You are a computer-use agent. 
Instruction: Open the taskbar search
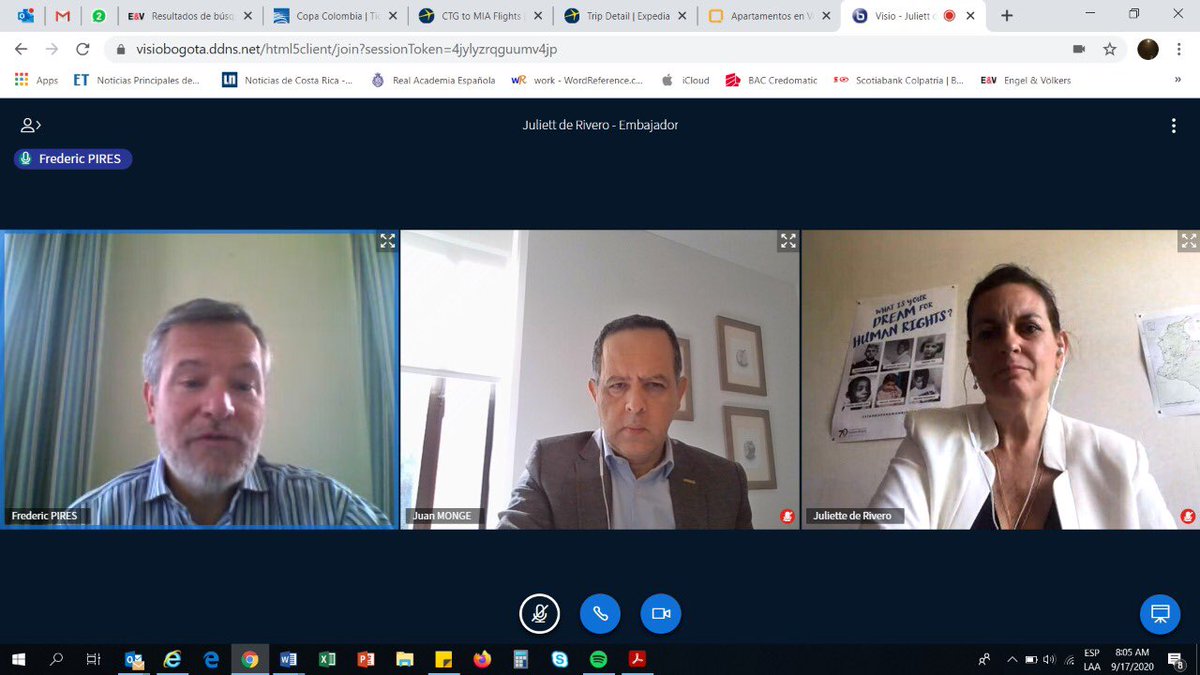click(x=56, y=659)
